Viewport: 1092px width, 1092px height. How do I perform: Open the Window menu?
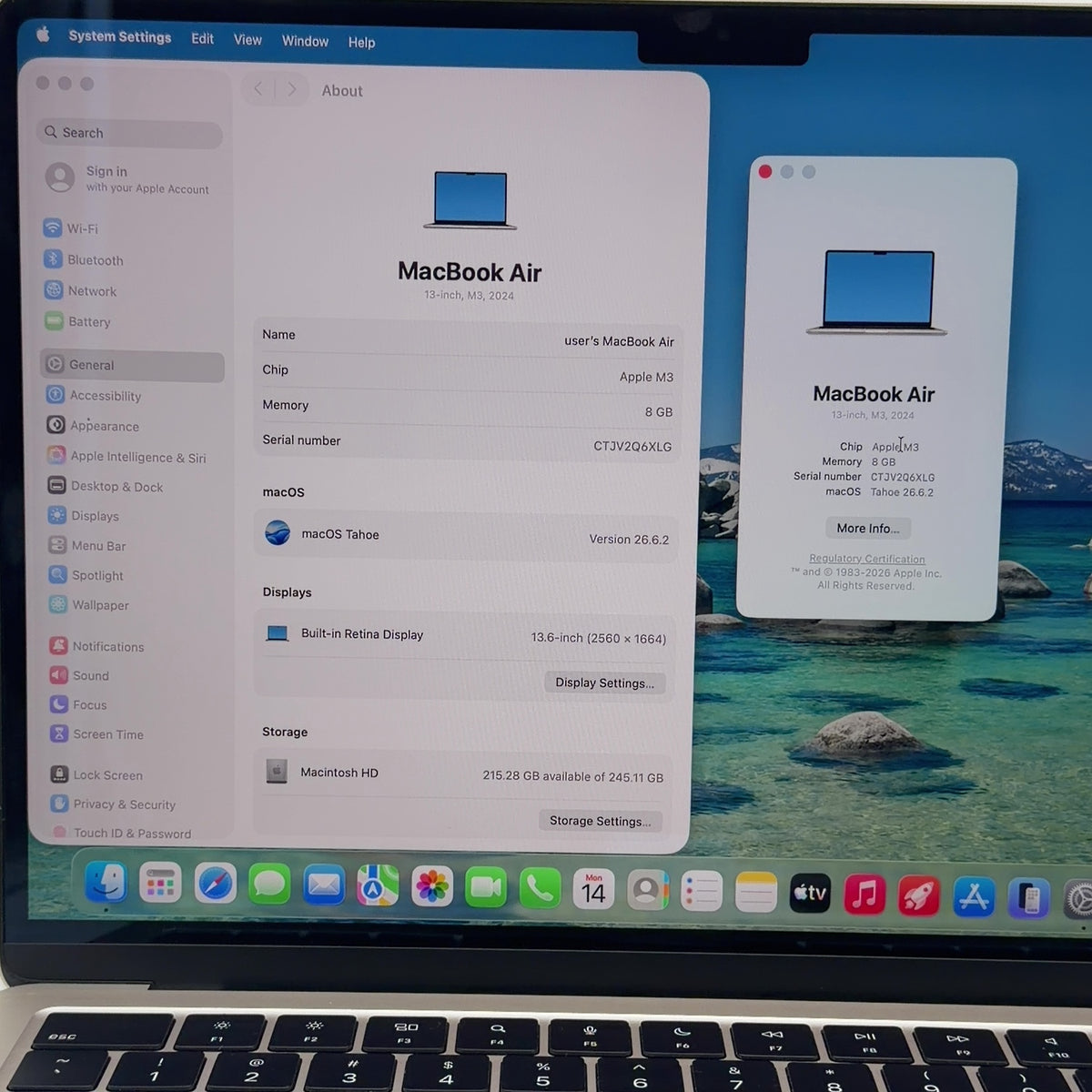coord(305,41)
